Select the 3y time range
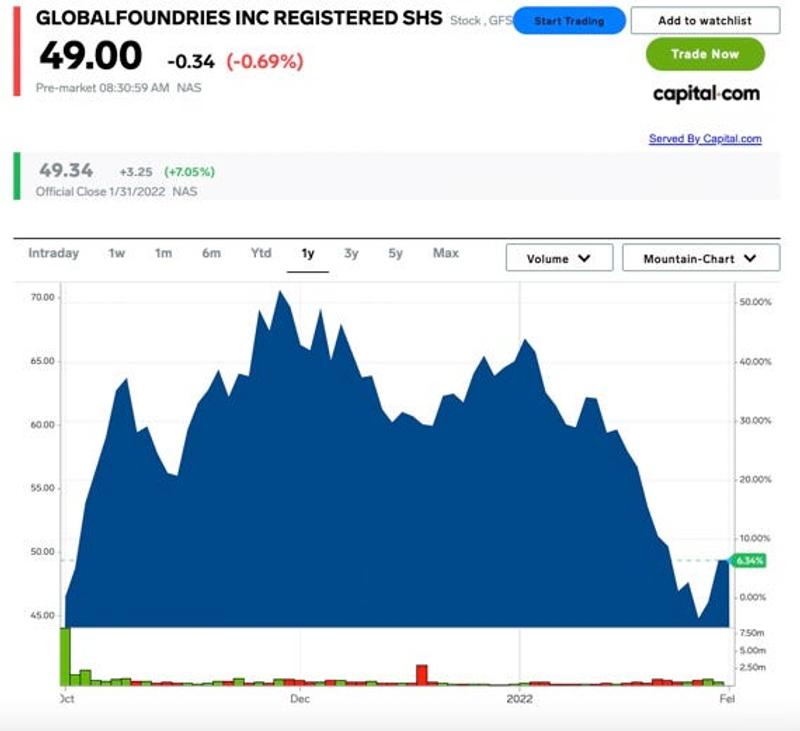The height and width of the screenshot is (731, 800). pyautogui.click(x=351, y=254)
